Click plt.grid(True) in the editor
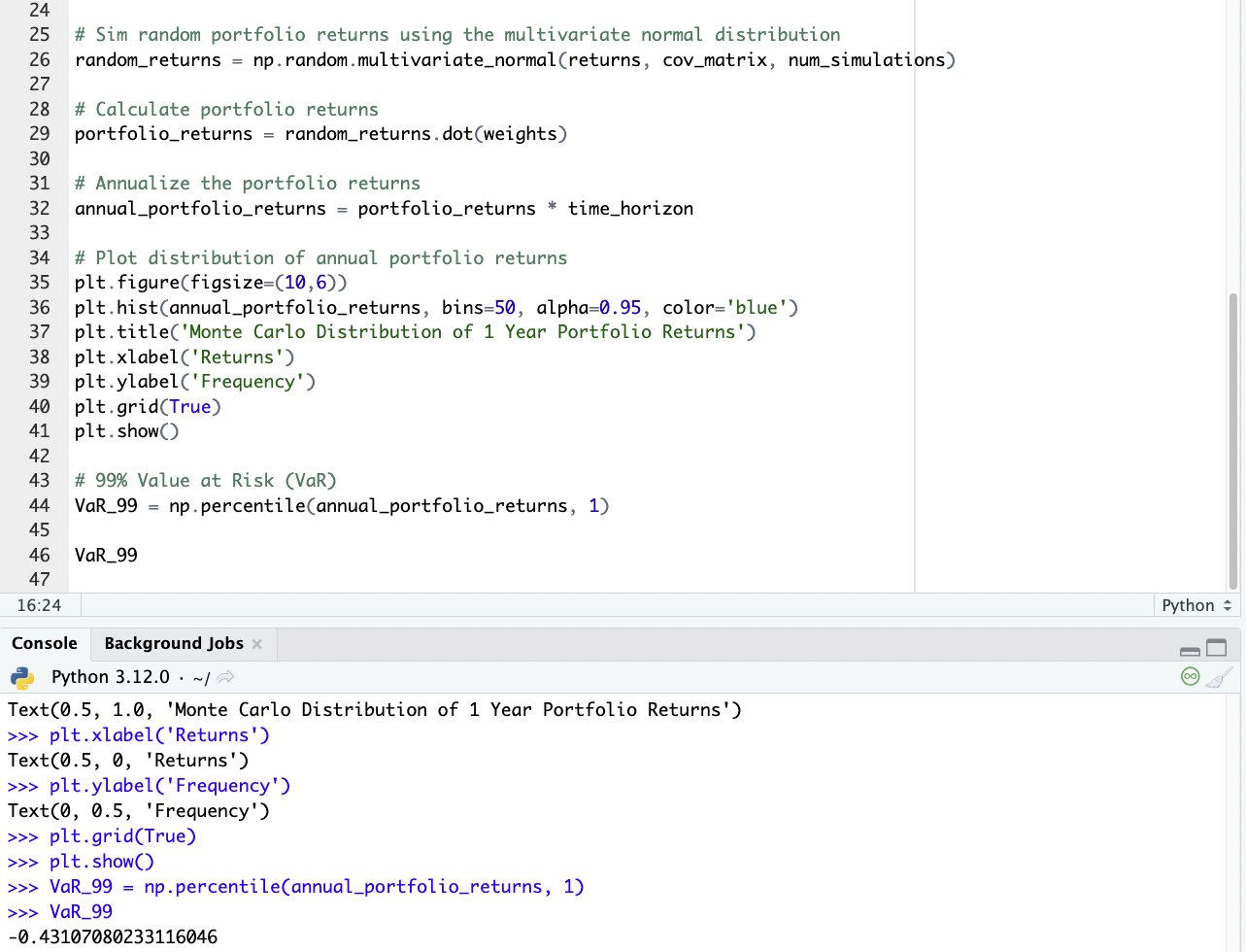The image size is (1246, 952). [x=148, y=407]
